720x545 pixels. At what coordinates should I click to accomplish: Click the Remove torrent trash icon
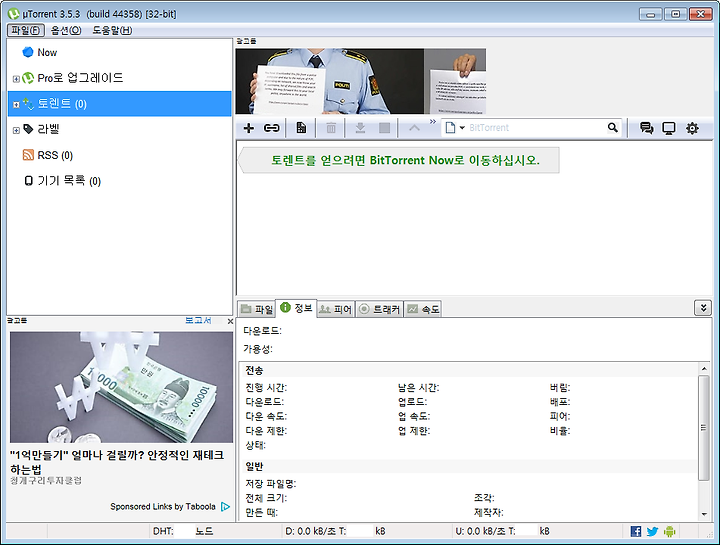click(331, 128)
